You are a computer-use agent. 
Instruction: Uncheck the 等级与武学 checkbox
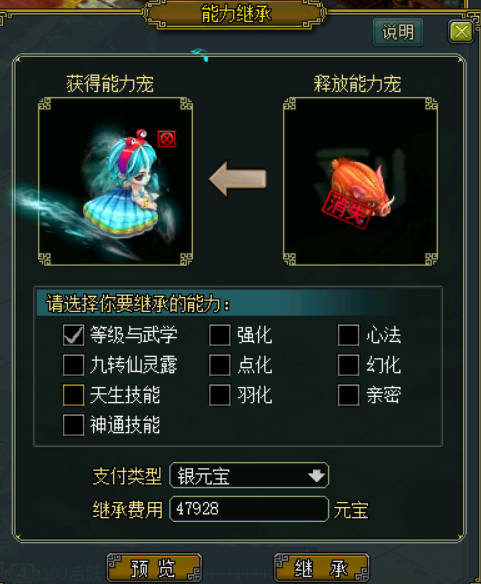coord(73,335)
